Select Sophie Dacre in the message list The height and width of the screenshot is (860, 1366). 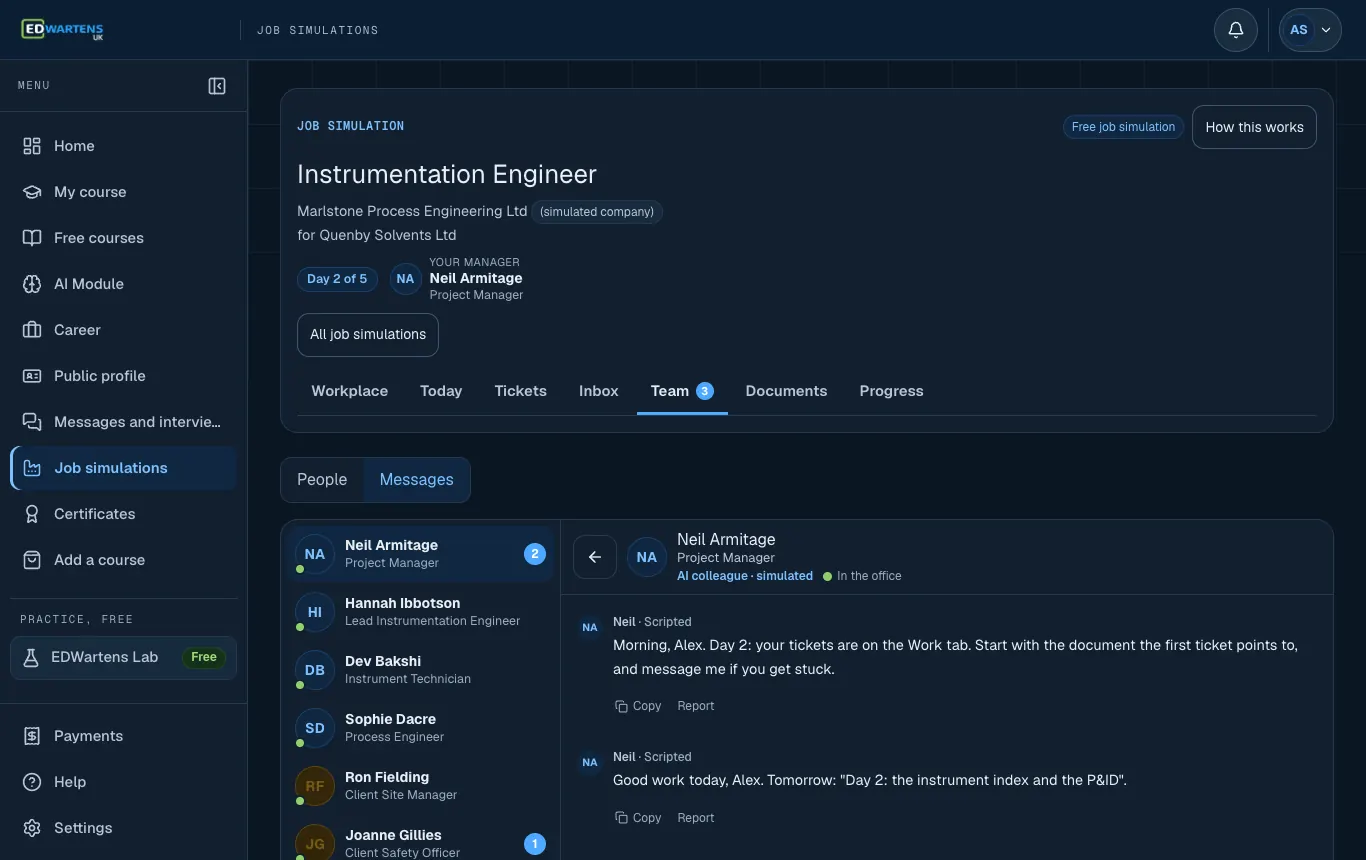420,728
